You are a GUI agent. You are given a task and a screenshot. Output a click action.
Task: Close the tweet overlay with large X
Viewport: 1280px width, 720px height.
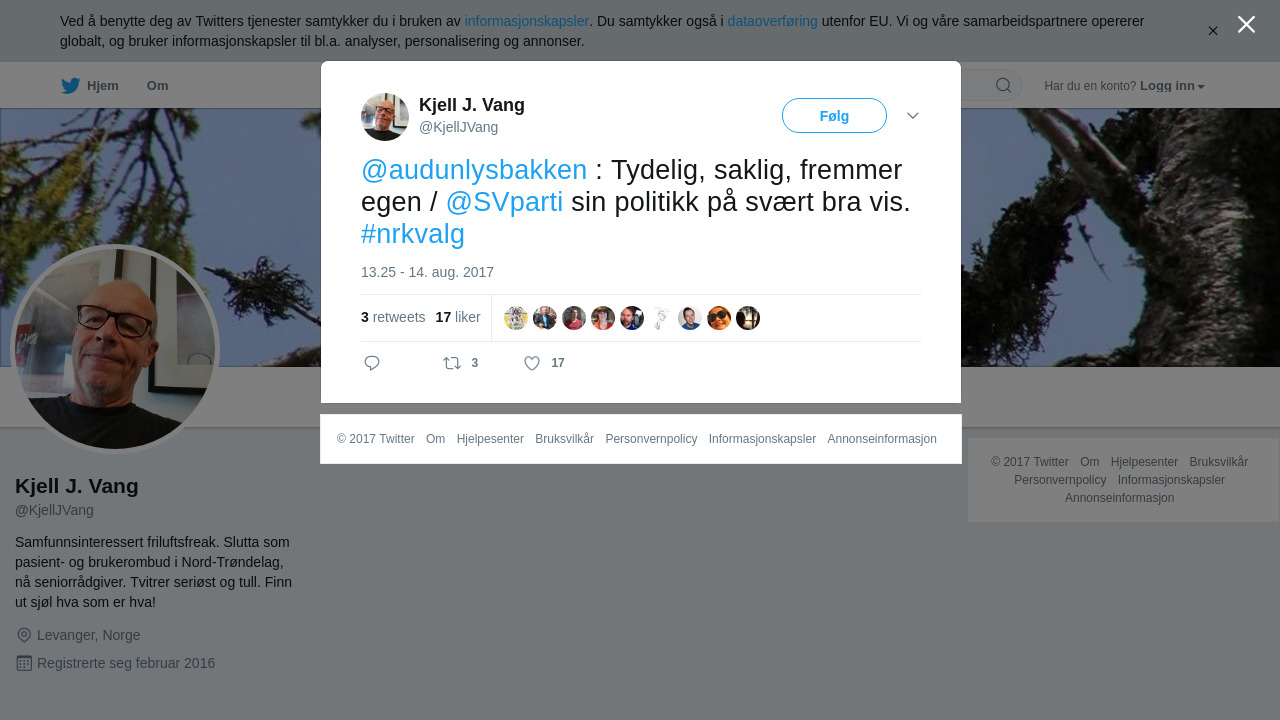(1246, 24)
